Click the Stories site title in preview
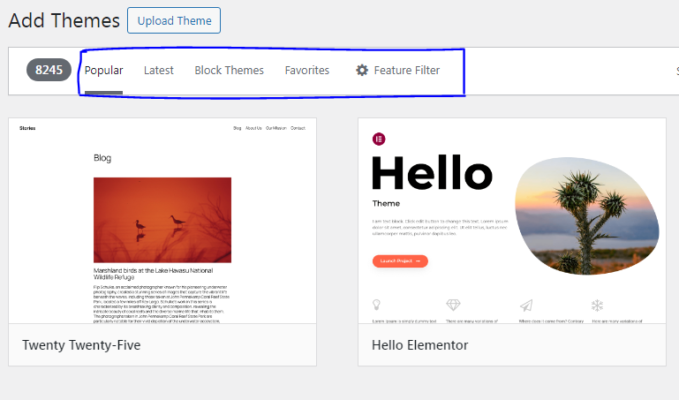The width and height of the screenshot is (679, 400). click(x=27, y=128)
